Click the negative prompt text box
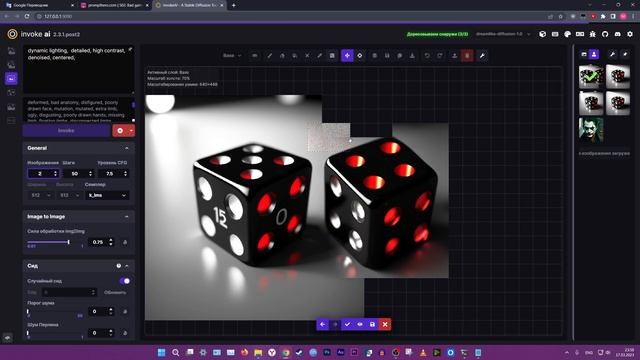This screenshot has width=640, height=360. pyautogui.click(x=78, y=110)
